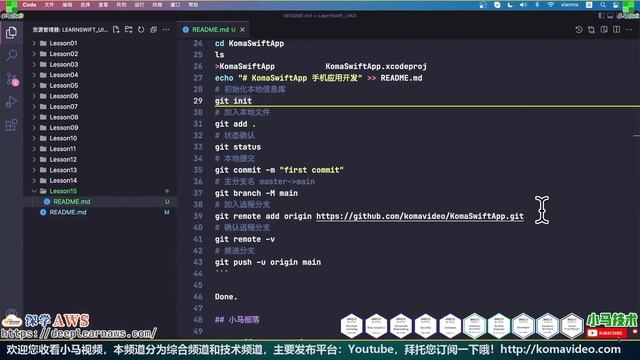Select the Lesson10 folder row

100,138
